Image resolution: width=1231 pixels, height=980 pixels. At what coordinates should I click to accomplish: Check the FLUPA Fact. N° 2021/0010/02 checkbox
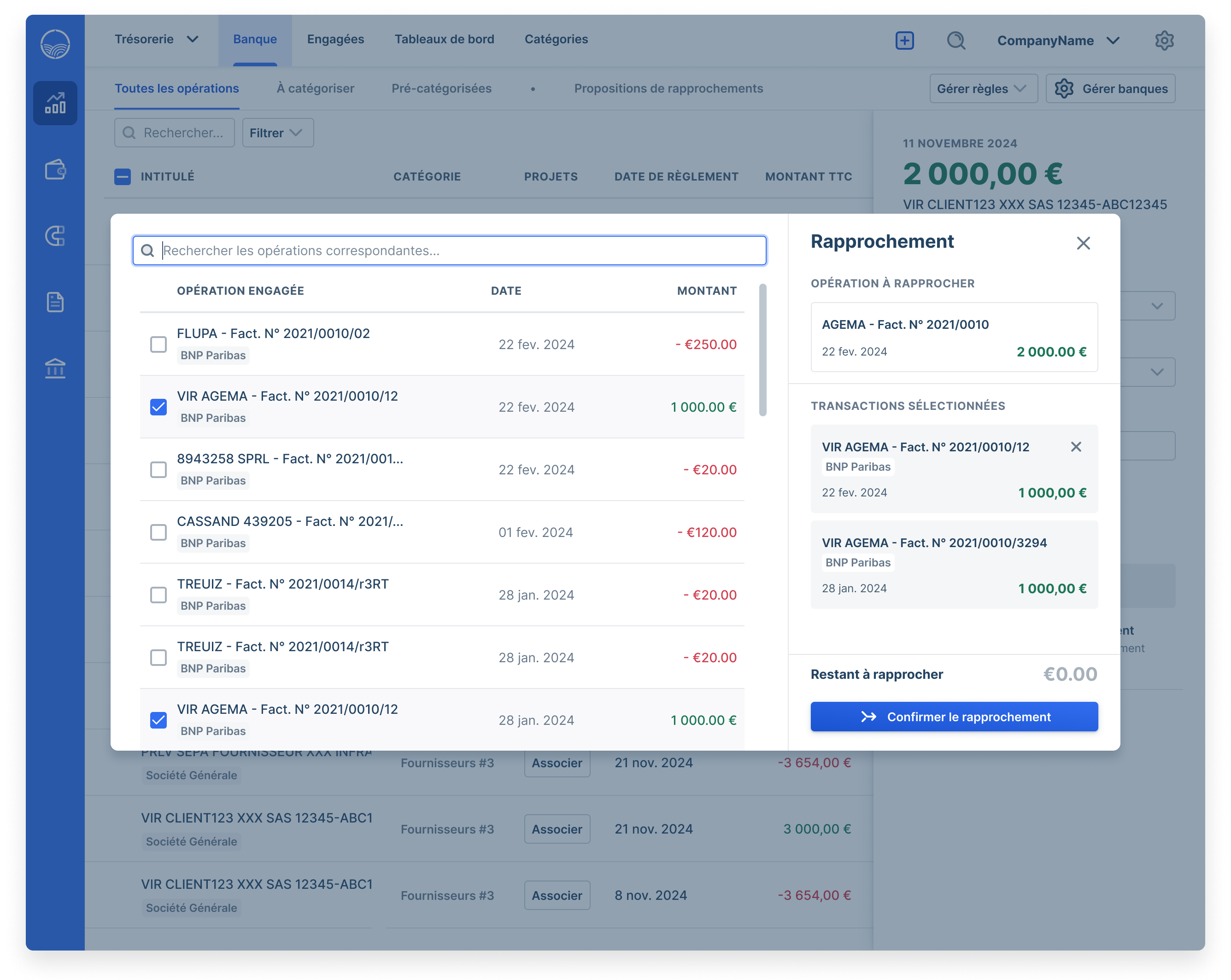158,344
